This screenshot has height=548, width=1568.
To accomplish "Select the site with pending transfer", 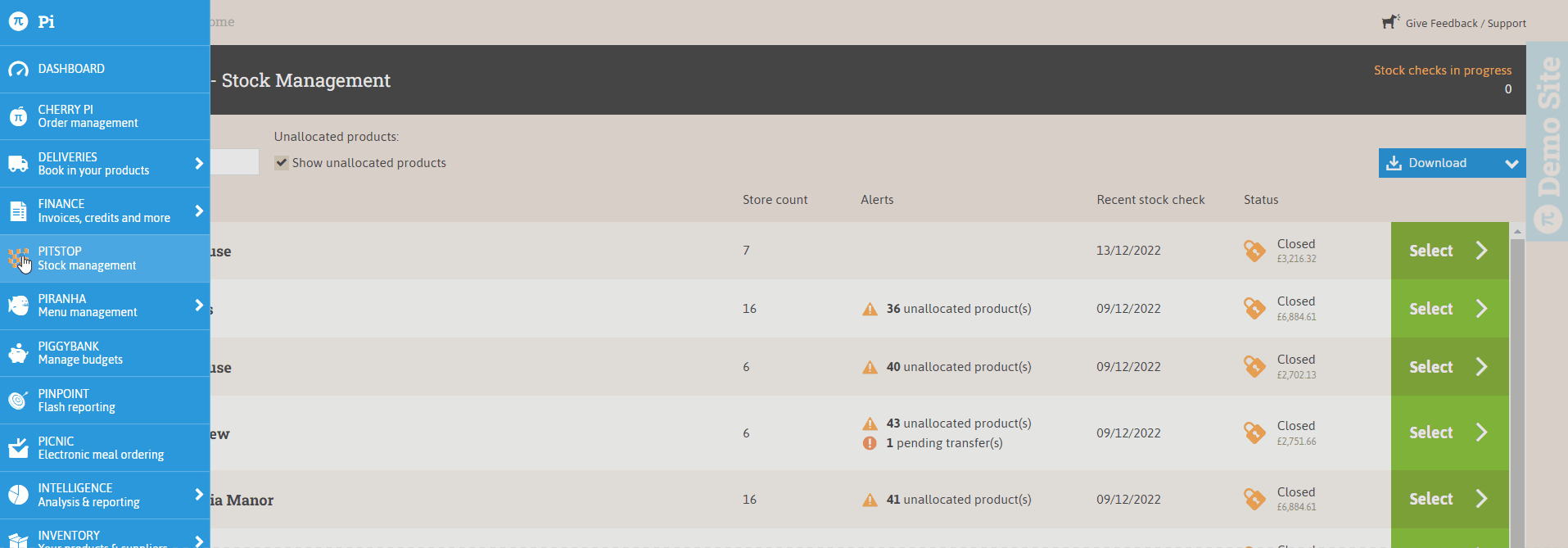I will tap(1449, 433).
